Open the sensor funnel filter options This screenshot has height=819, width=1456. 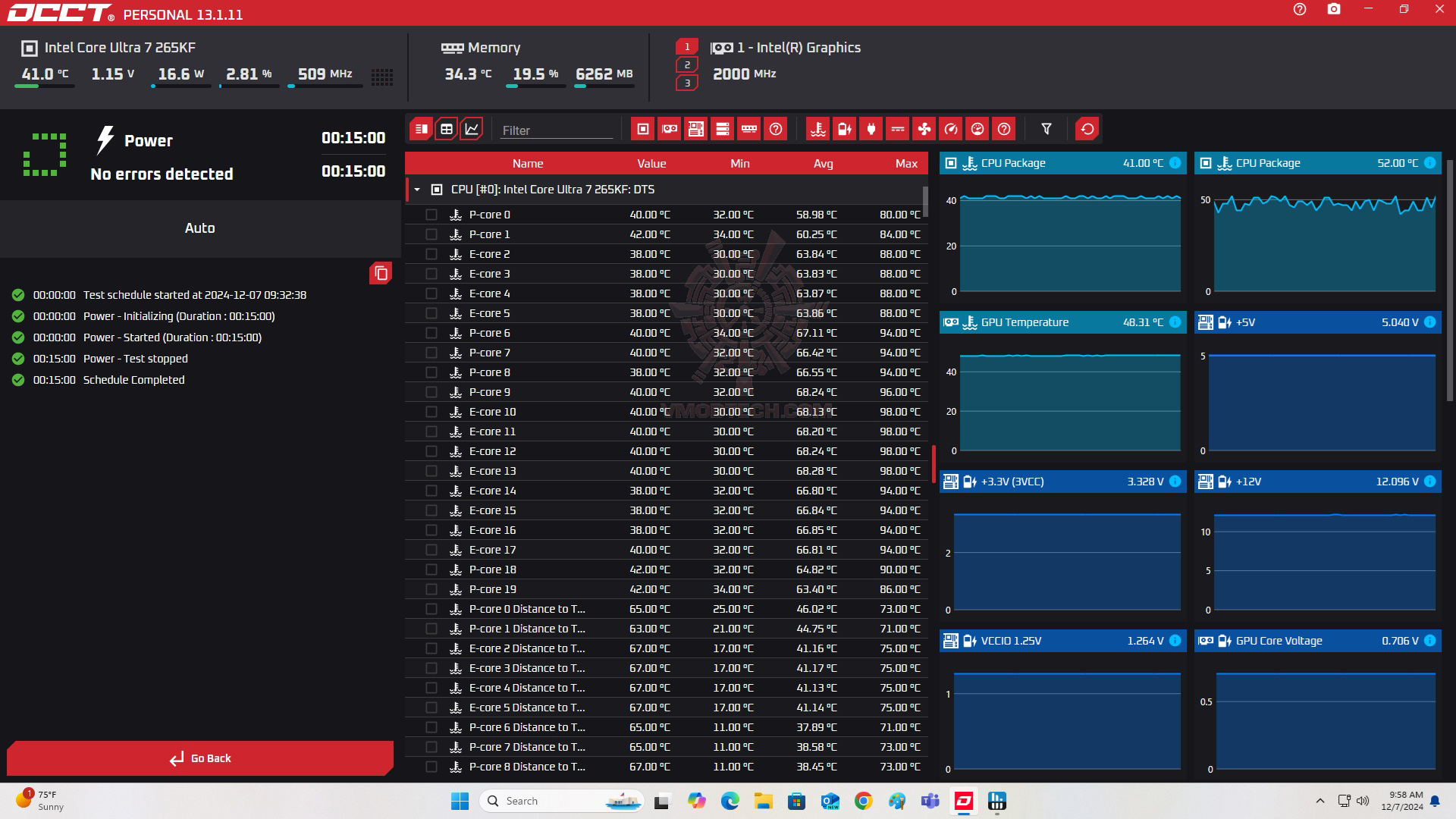(x=1046, y=129)
